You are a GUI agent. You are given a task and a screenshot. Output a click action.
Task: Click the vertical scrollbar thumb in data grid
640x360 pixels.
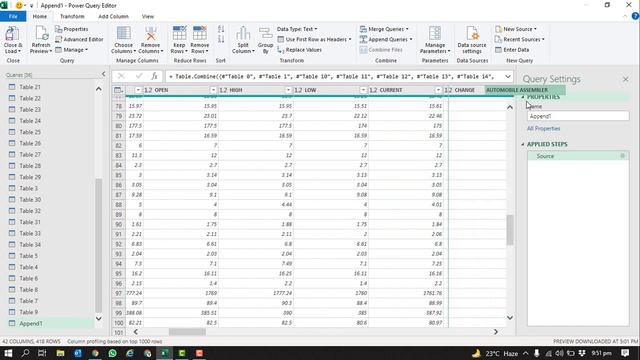point(510,230)
